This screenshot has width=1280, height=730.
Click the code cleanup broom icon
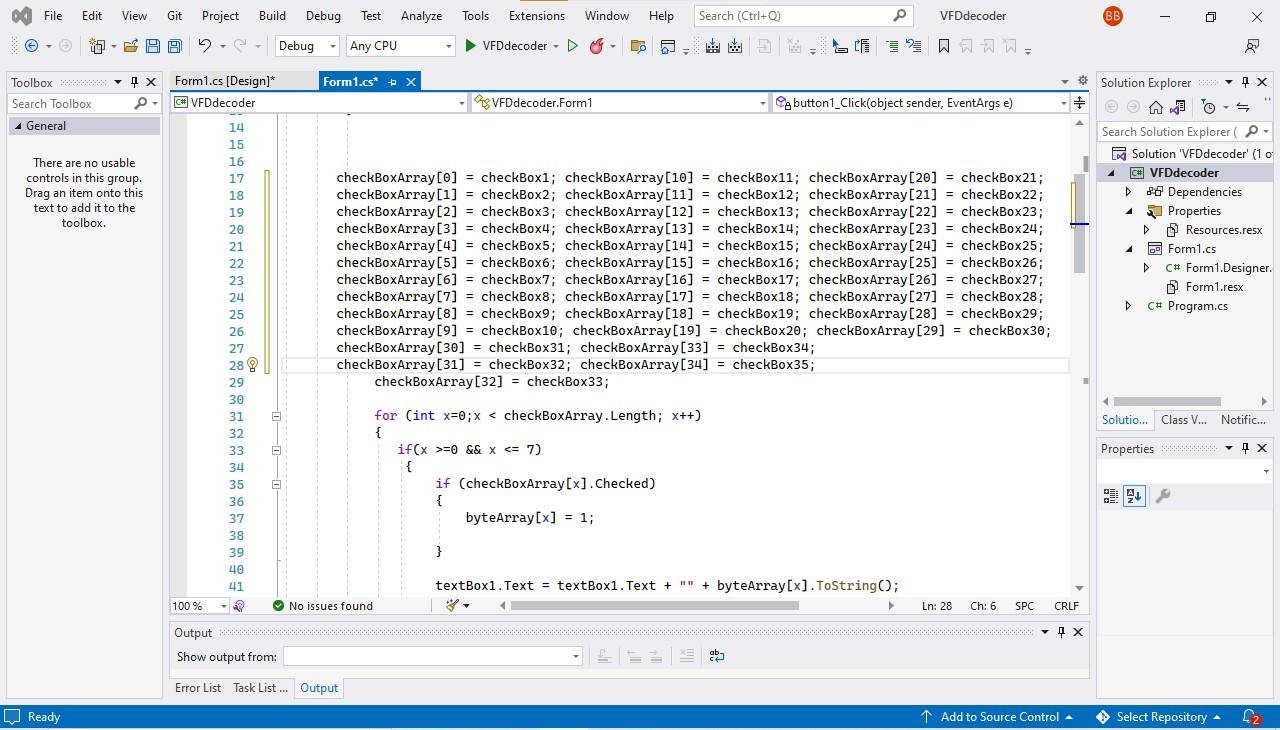click(452, 606)
